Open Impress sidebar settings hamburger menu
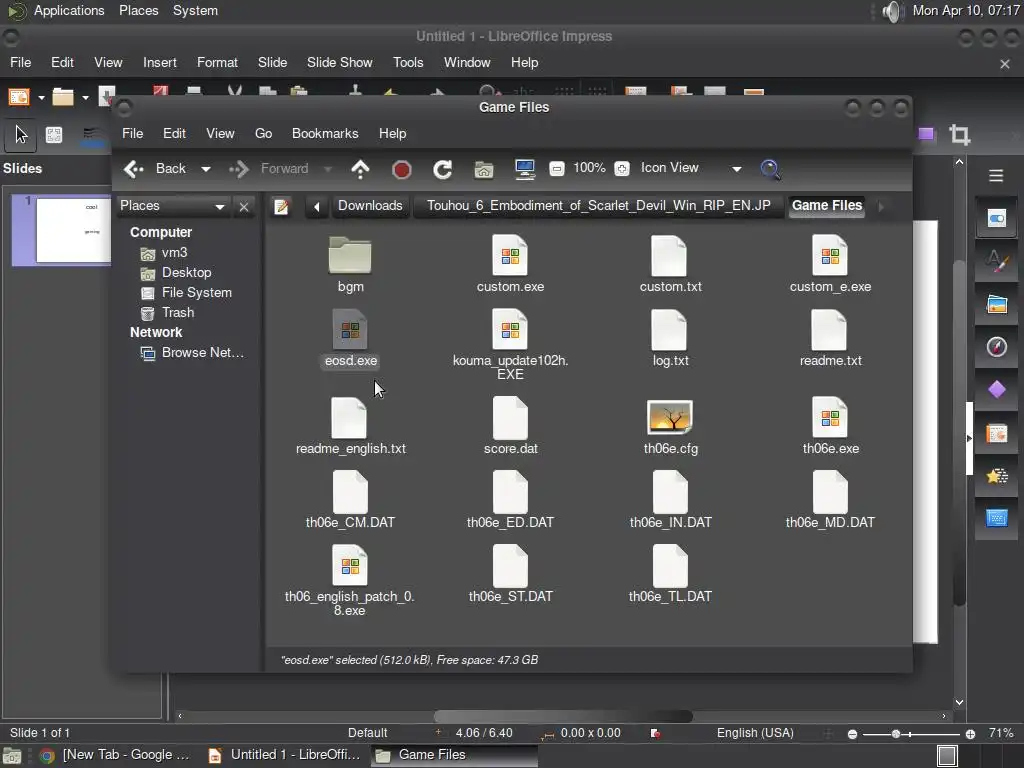 tap(996, 176)
